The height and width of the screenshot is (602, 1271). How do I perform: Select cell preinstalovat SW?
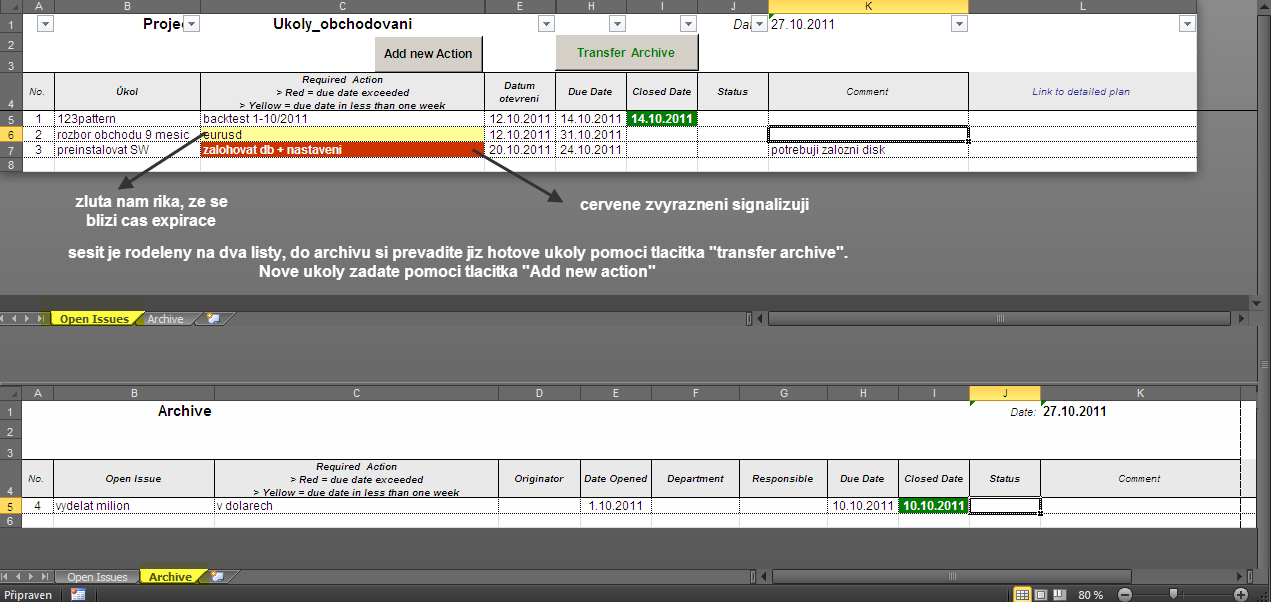[x=127, y=150]
